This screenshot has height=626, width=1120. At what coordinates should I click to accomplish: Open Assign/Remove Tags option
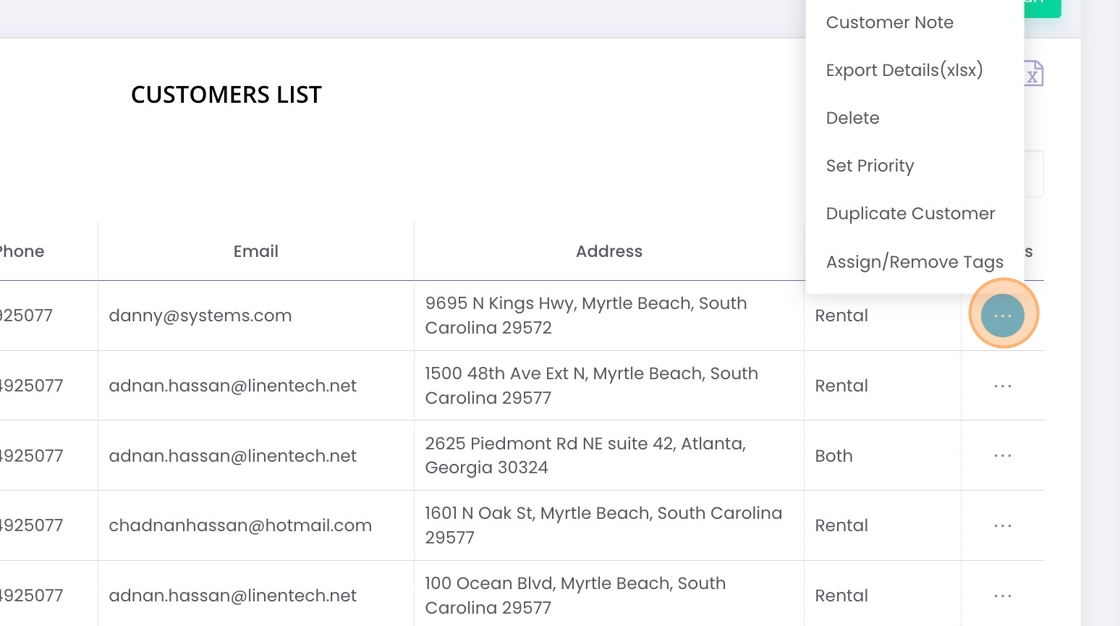[x=914, y=262]
